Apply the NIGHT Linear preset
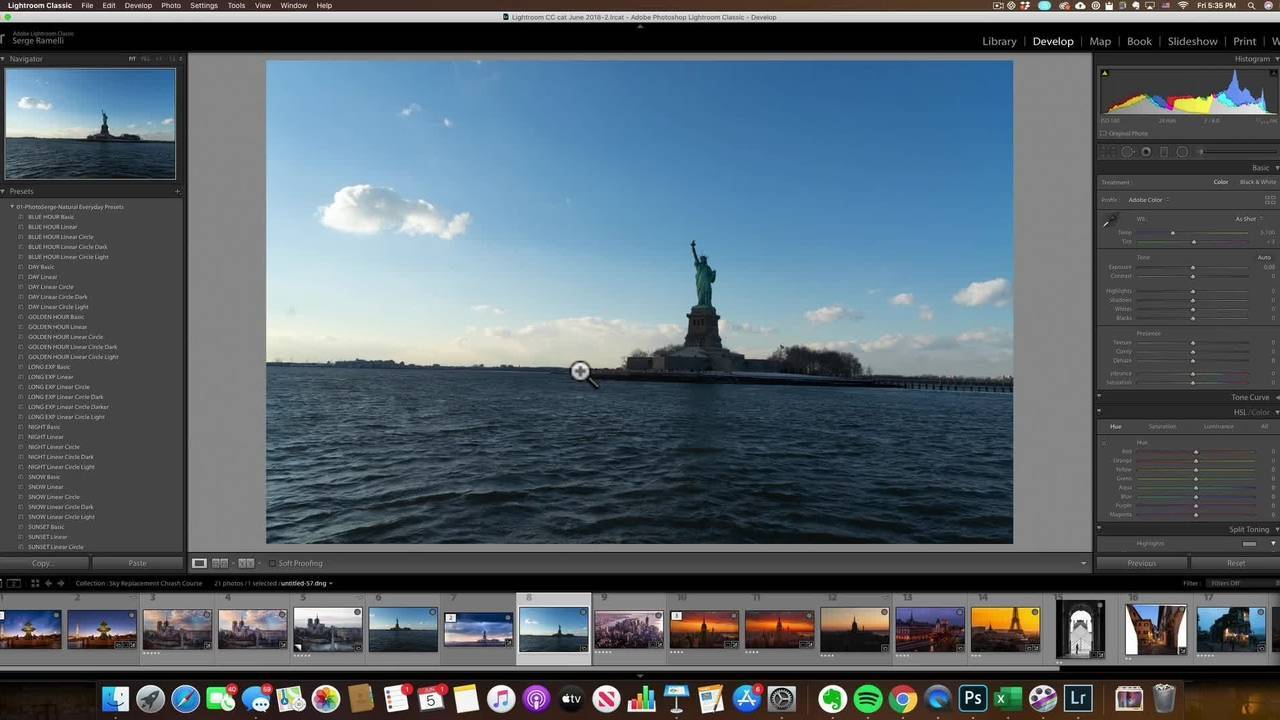1280x720 pixels. (x=46, y=437)
